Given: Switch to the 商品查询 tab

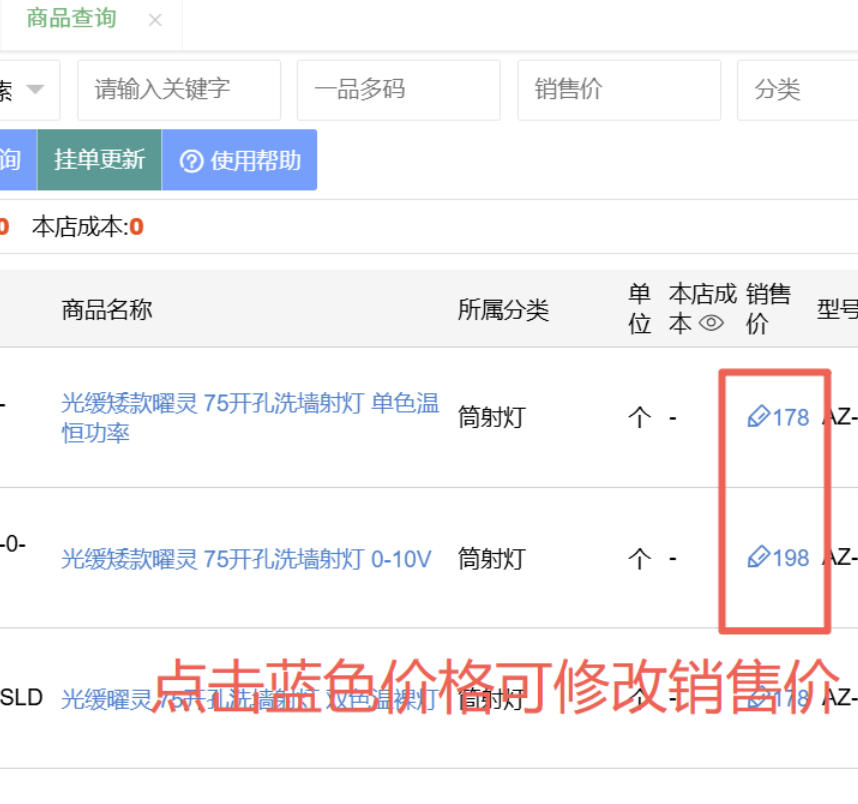Looking at the screenshot, I should tap(71, 19).
